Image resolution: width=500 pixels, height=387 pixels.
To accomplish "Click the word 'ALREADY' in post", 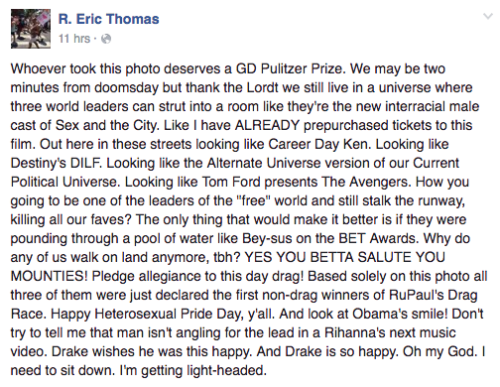I will (267, 125).
